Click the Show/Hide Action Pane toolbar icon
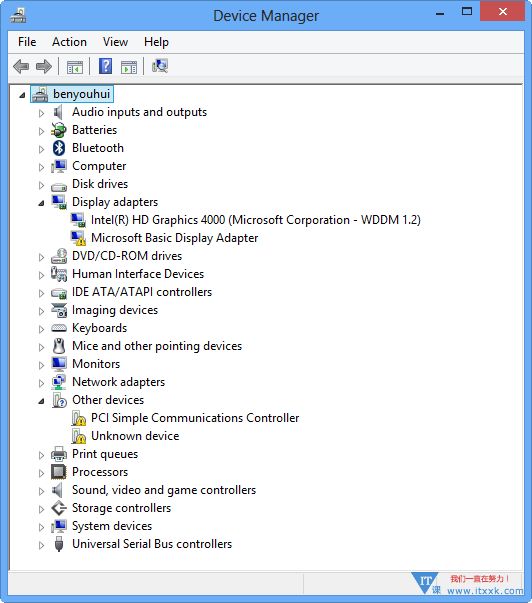Image resolution: width=532 pixels, height=603 pixels. [x=129, y=67]
